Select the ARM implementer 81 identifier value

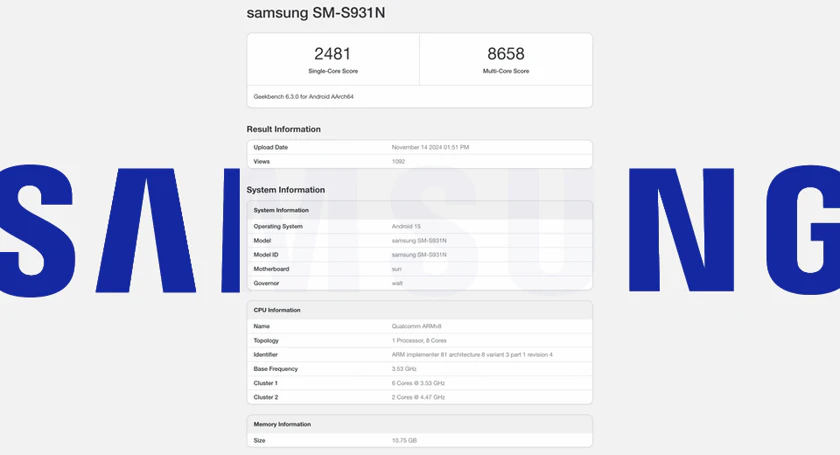pyautogui.click(x=472, y=355)
